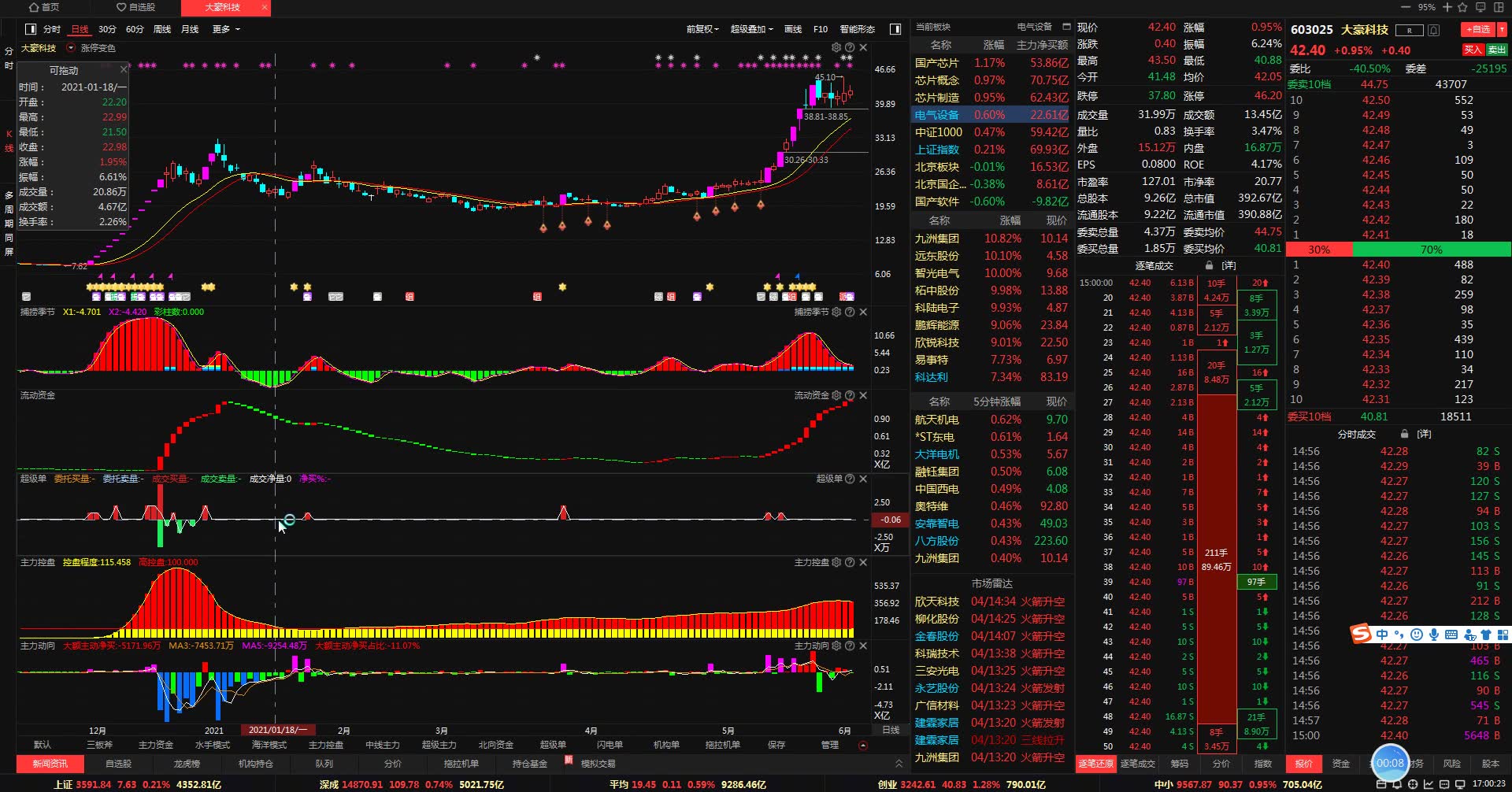Open the 电气设备 sector dropdown
This screenshot has width=1512, height=792.
click(1035, 27)
